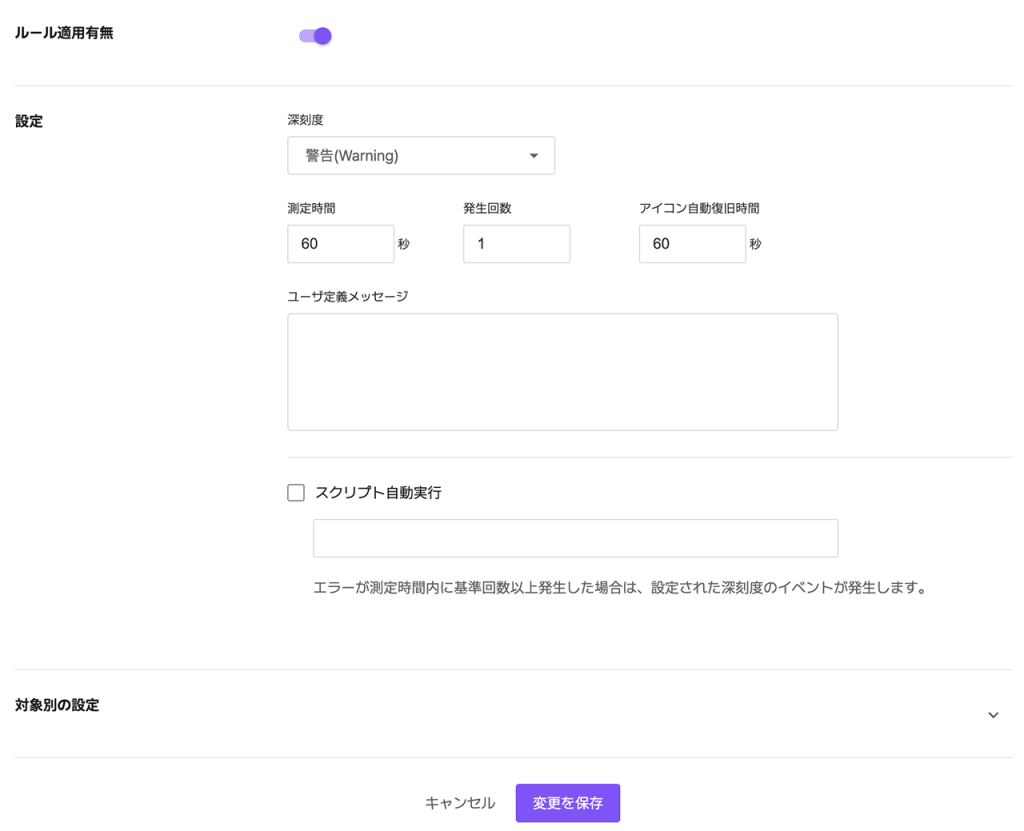Screen dimensions: 1024x831
Task: Click the dropdown arrow beside 警告(Warning)
Action: tap(533, 156)
